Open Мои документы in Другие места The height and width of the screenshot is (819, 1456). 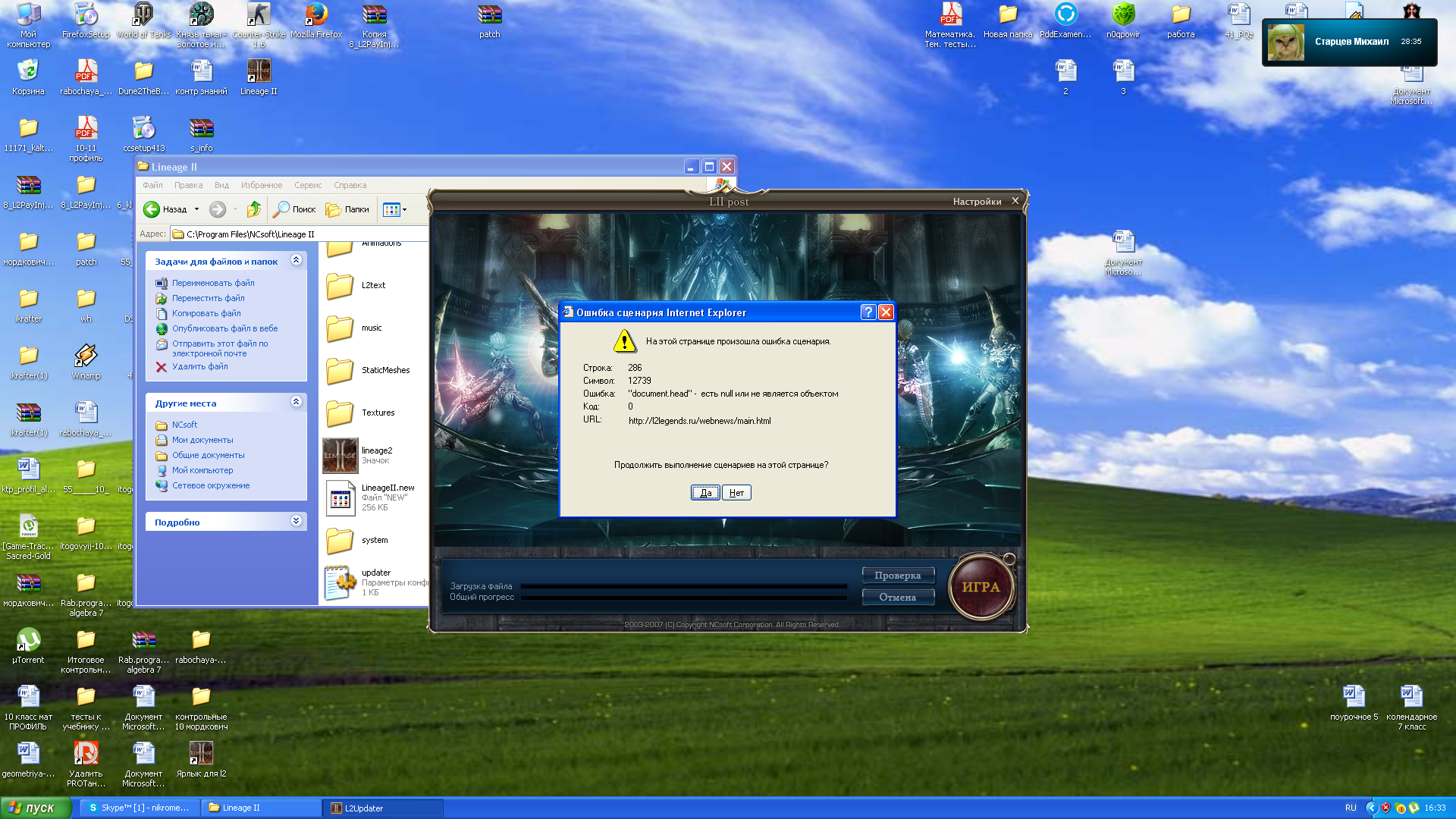point(202,440)
